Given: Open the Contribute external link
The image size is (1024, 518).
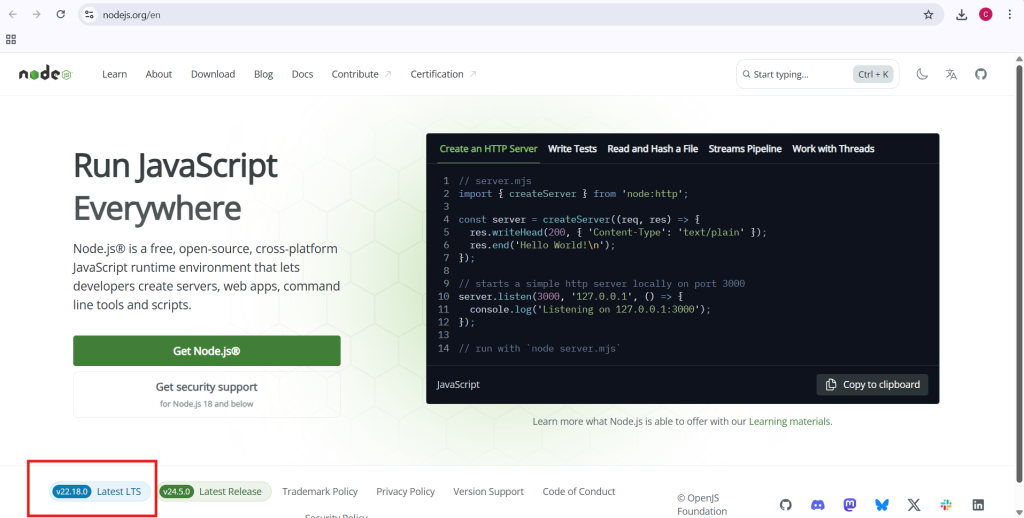Looking at the screenshot, I should pyautogui.click(x=361, y=74).
